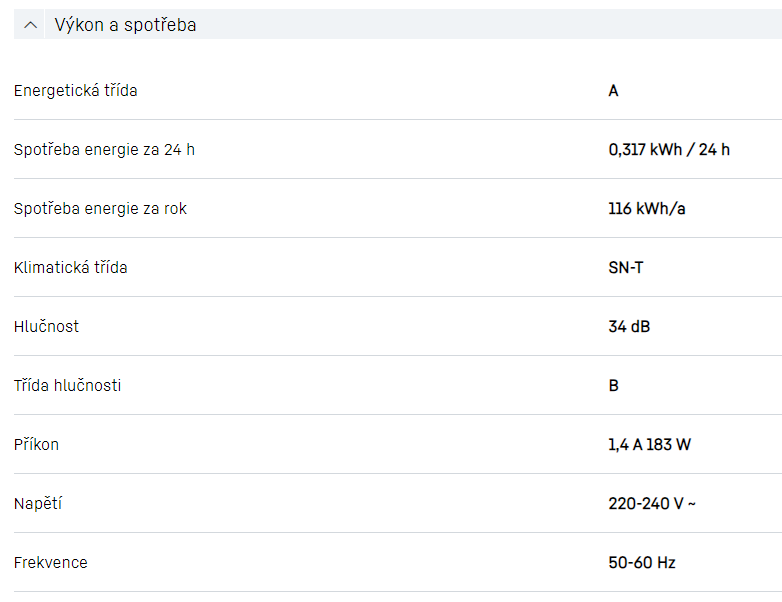Image resolution: width=782 pixels, height=602 pixels.
Task: Click the Výkon a spotřeba header title
Action: pos(125,25)
